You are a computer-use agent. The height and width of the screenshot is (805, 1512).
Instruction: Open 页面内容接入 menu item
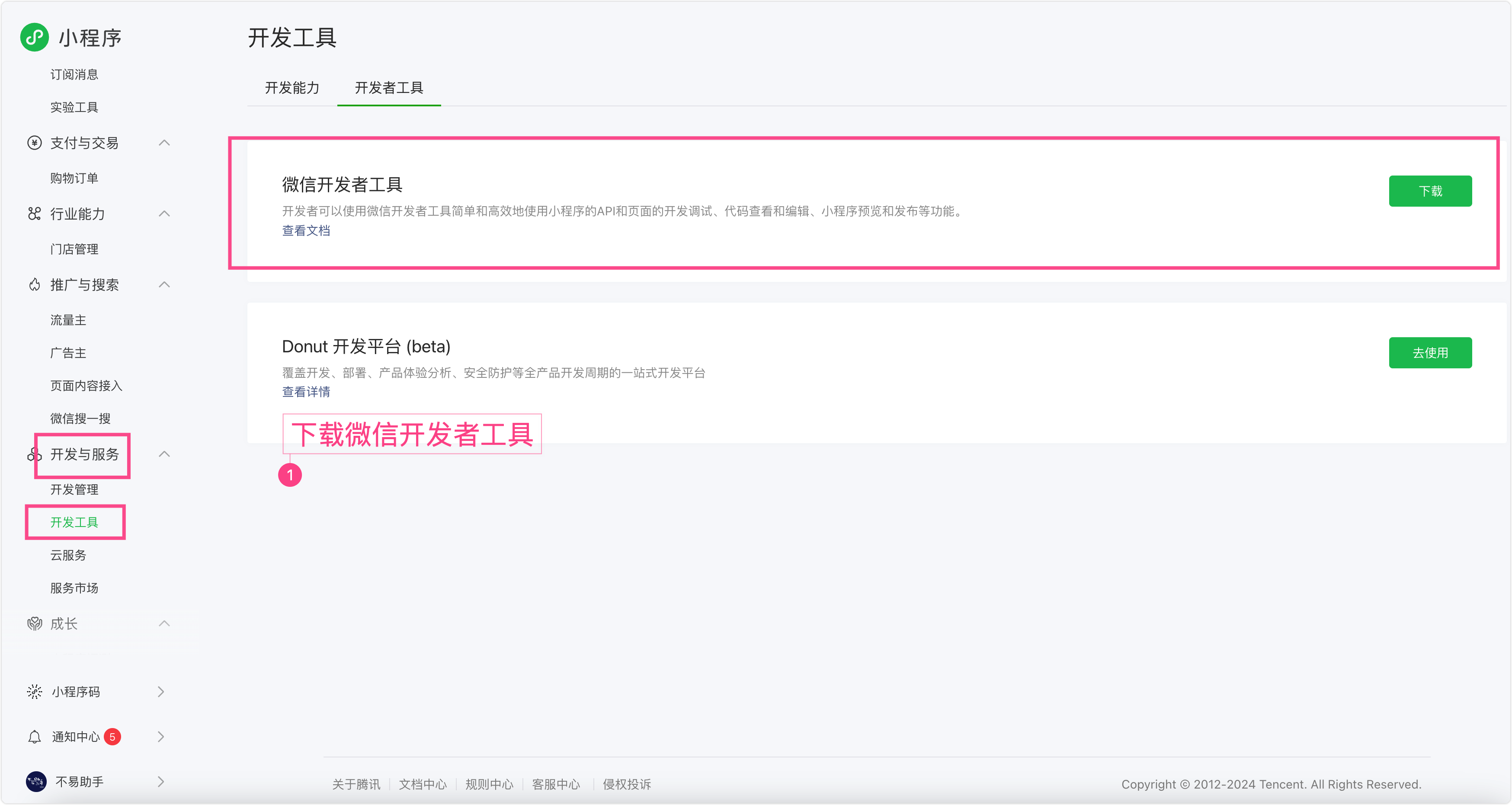click(x=86, y=386)
